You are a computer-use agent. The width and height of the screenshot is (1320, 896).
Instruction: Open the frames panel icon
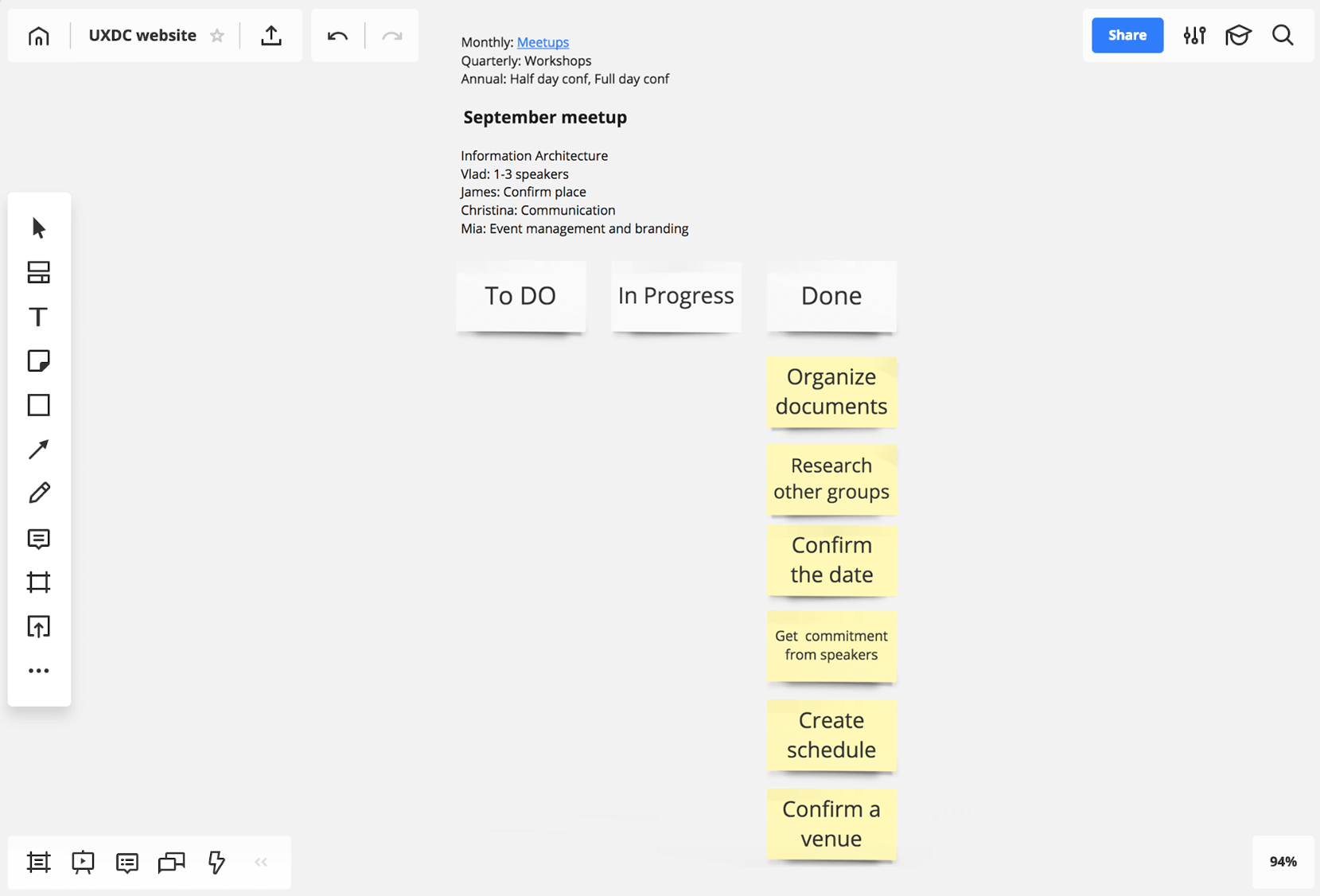38,862
